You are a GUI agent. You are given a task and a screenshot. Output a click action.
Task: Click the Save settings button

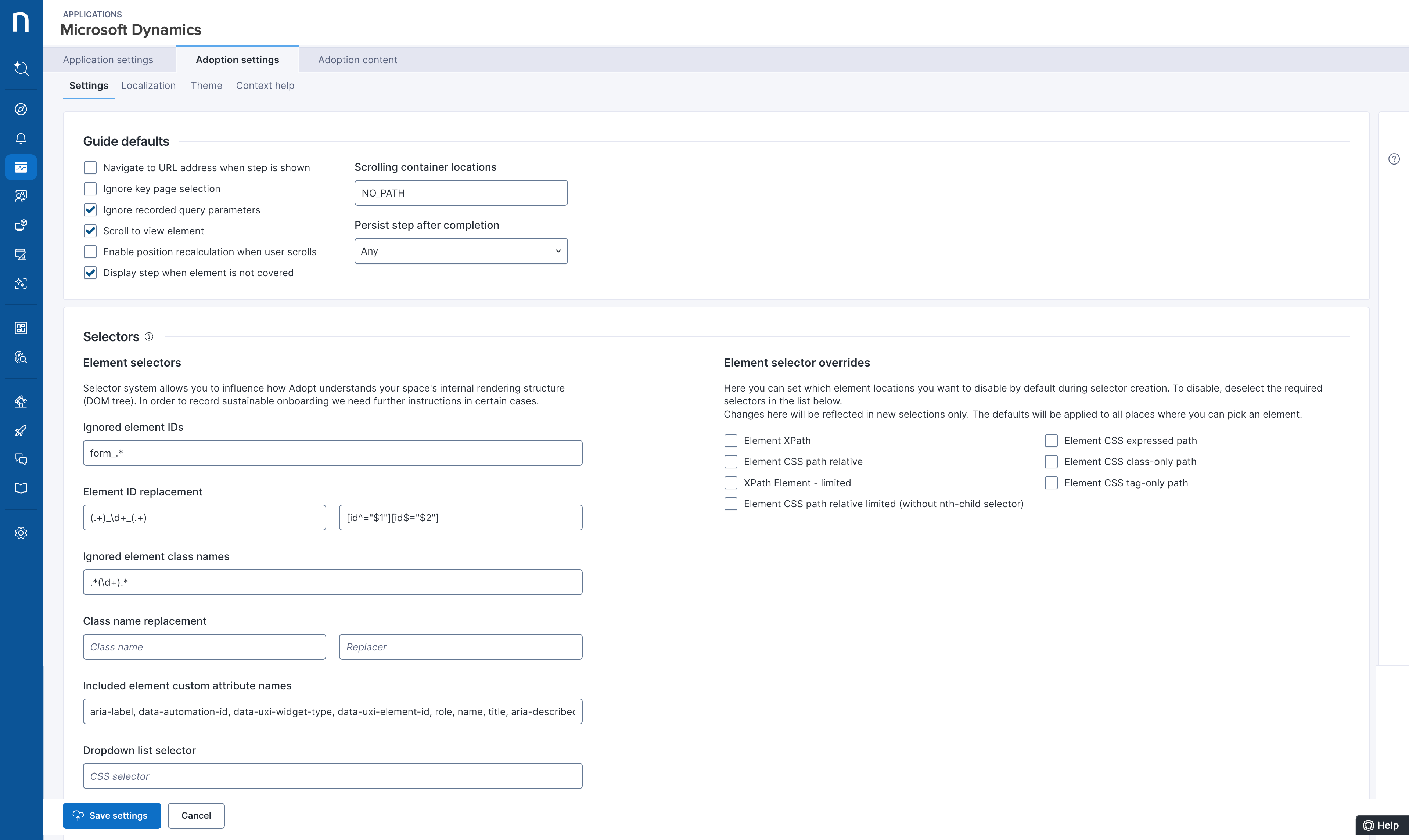click(112, 816)
